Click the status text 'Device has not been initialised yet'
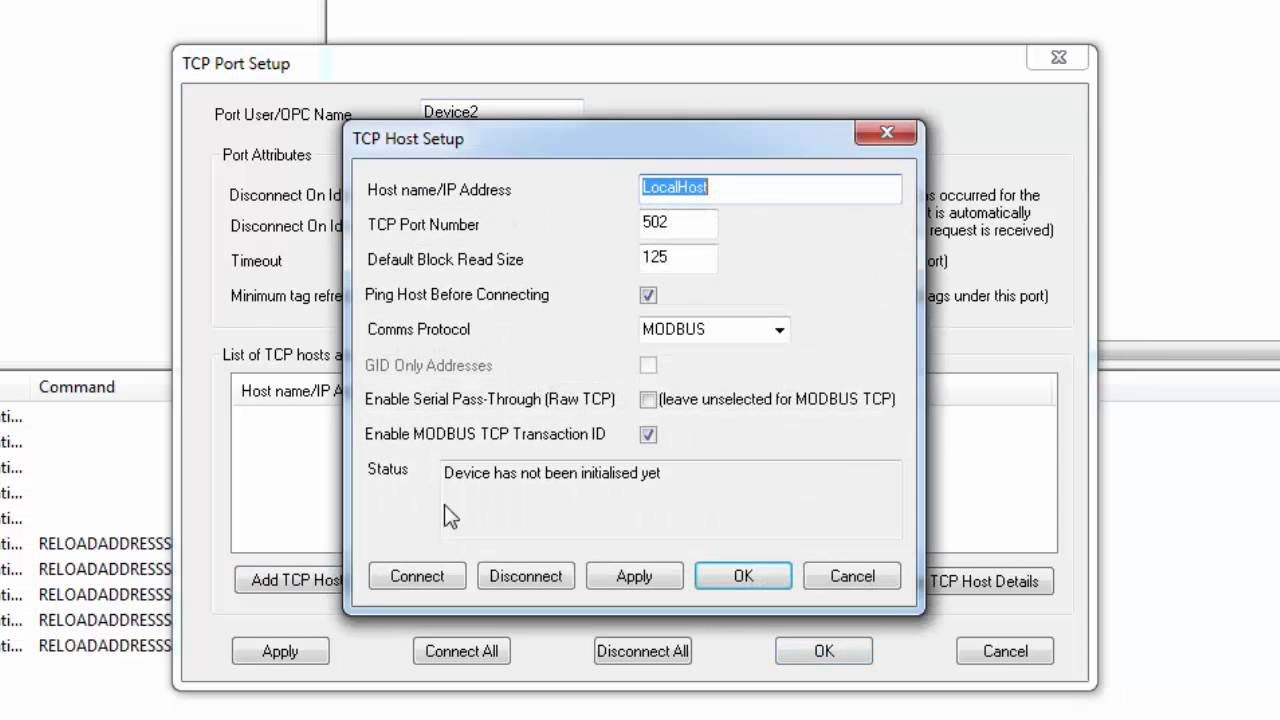Image resolution: width=1280 pixels, height=720 pixels. tap(552, 473)
